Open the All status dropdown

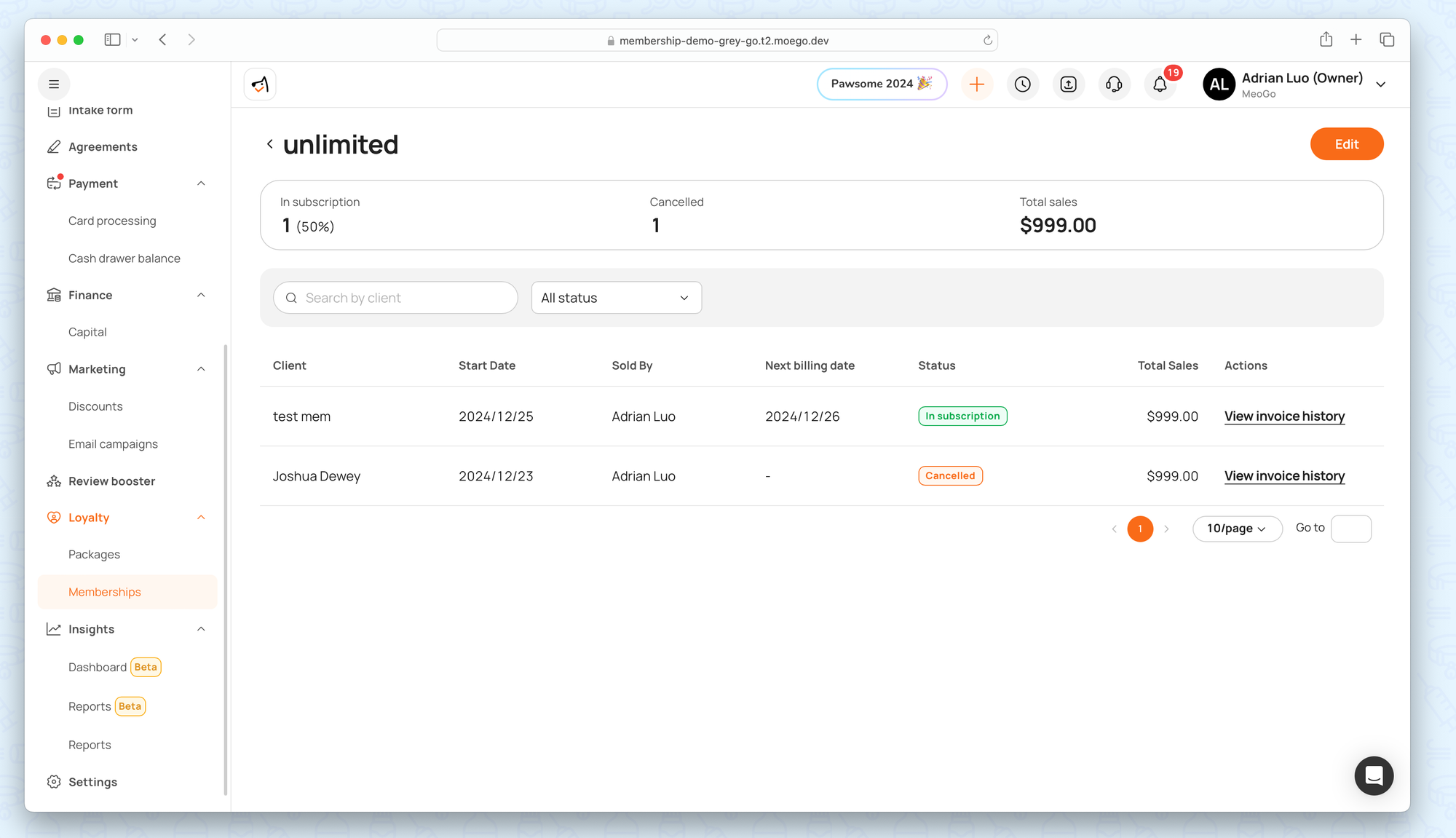[x=616, y=298]
